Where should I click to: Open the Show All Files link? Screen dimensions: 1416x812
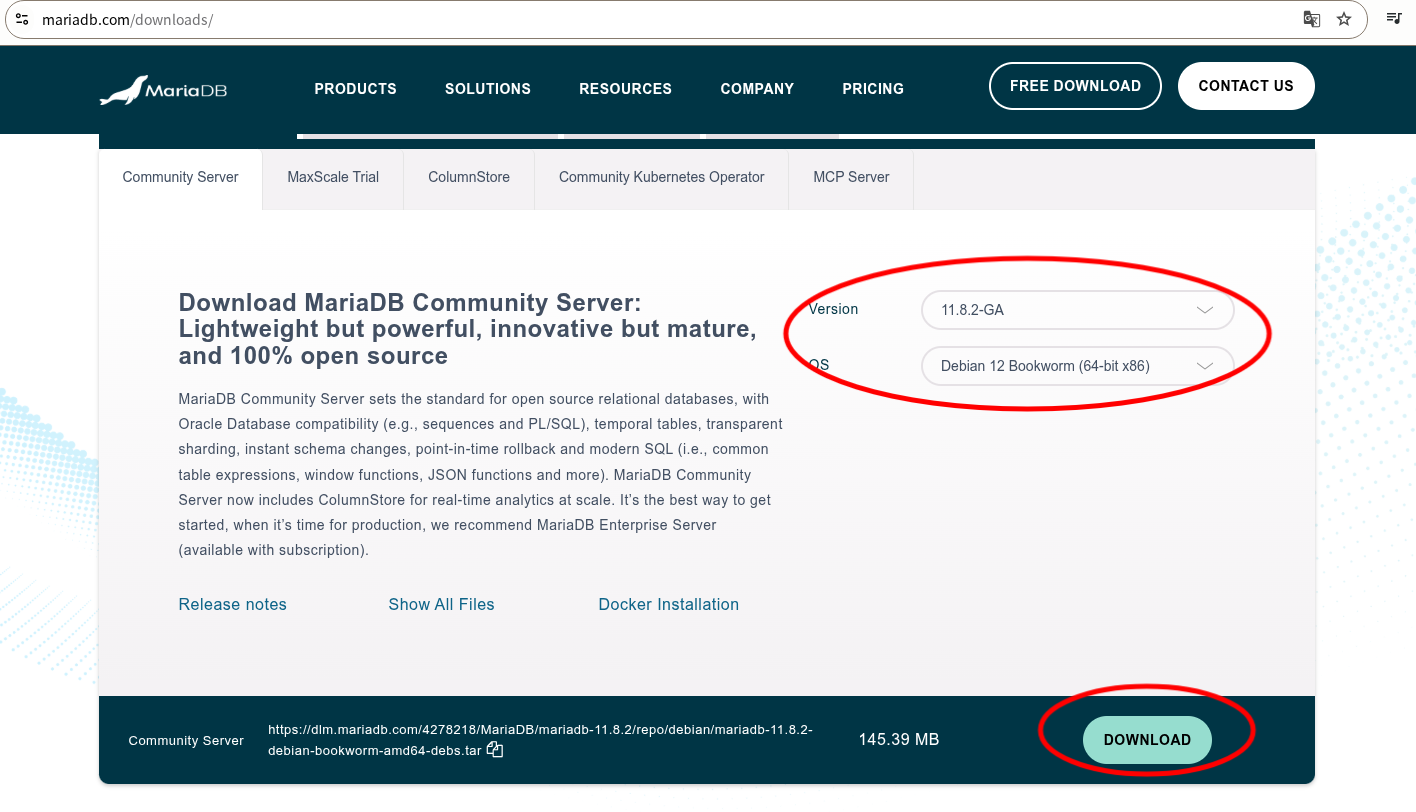pos(441,604)
